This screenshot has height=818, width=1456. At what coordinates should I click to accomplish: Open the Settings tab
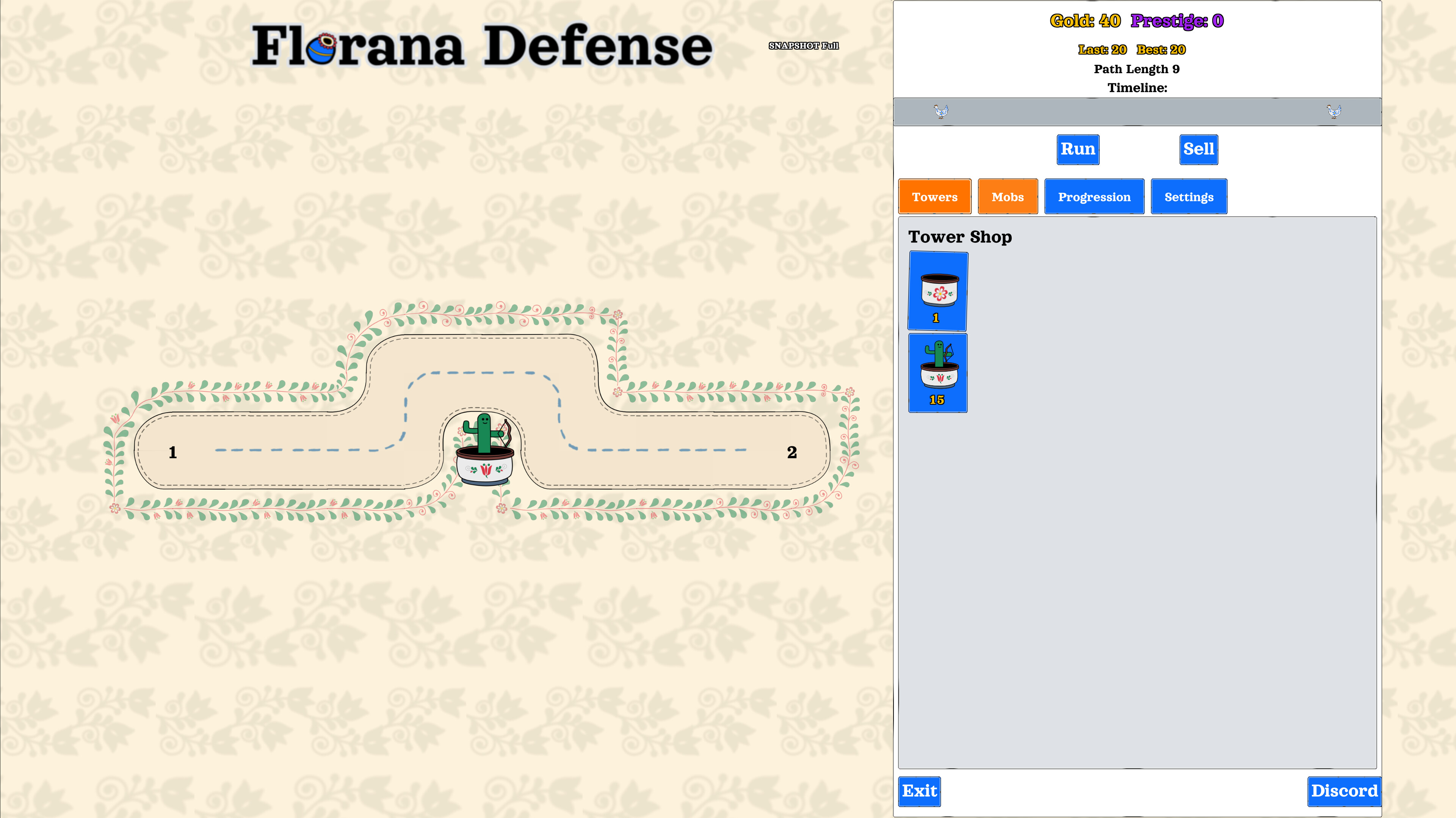click(x=1189, y=197)
